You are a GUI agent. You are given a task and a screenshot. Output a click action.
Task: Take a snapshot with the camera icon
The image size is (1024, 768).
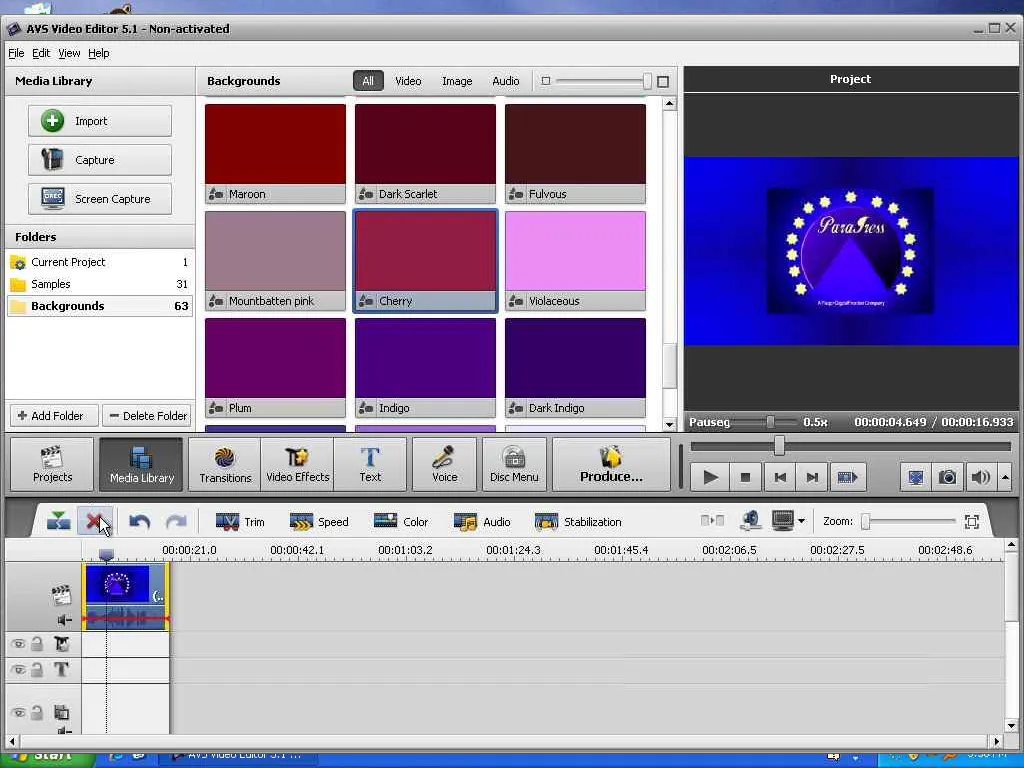(947, 478)
